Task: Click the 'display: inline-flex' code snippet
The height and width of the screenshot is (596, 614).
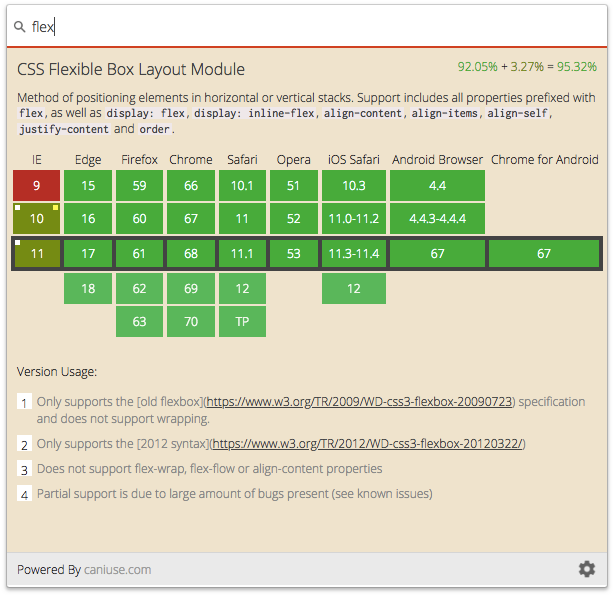Action: (254, 113)
